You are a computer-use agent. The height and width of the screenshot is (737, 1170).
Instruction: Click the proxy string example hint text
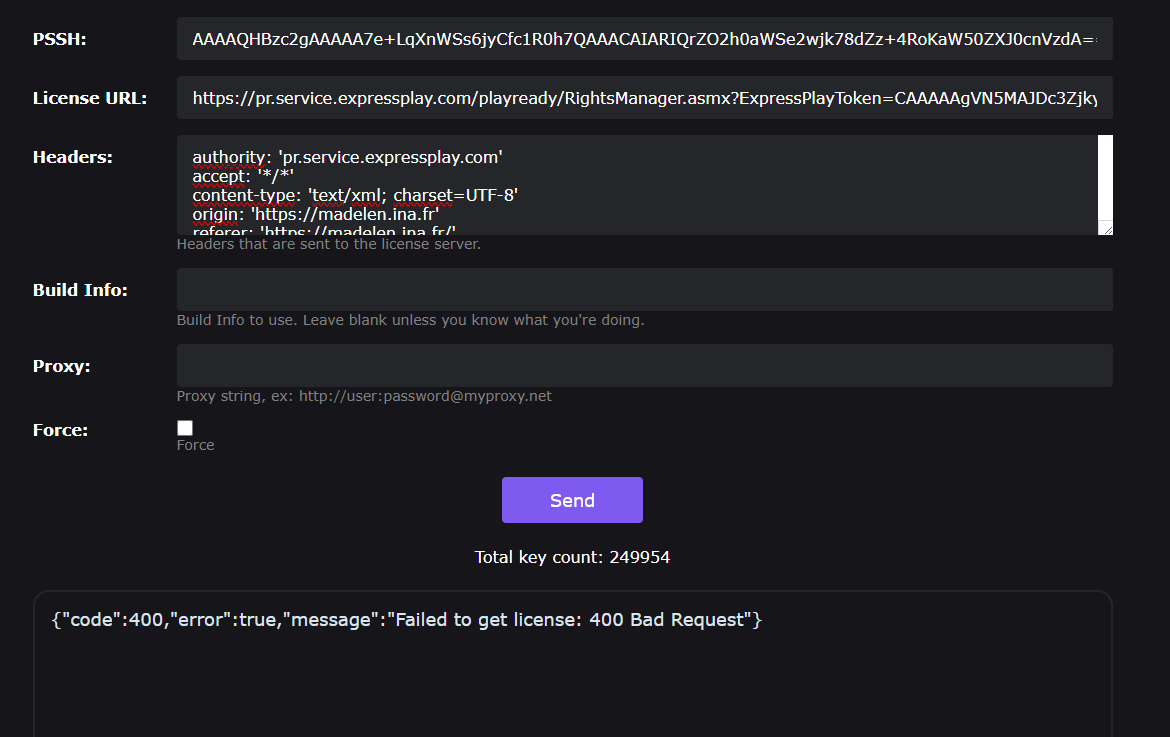click(364, 396)
